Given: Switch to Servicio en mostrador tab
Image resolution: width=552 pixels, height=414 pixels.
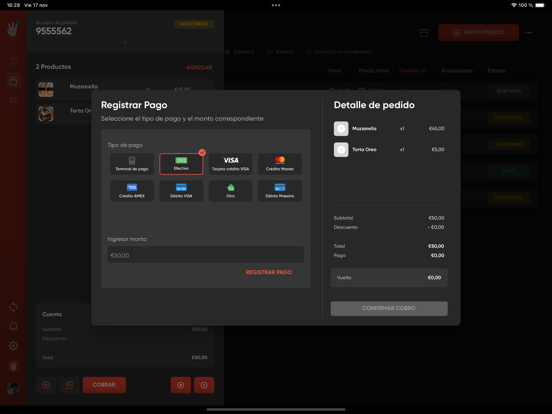Looking at the screenshot, I should click(338, 52).
